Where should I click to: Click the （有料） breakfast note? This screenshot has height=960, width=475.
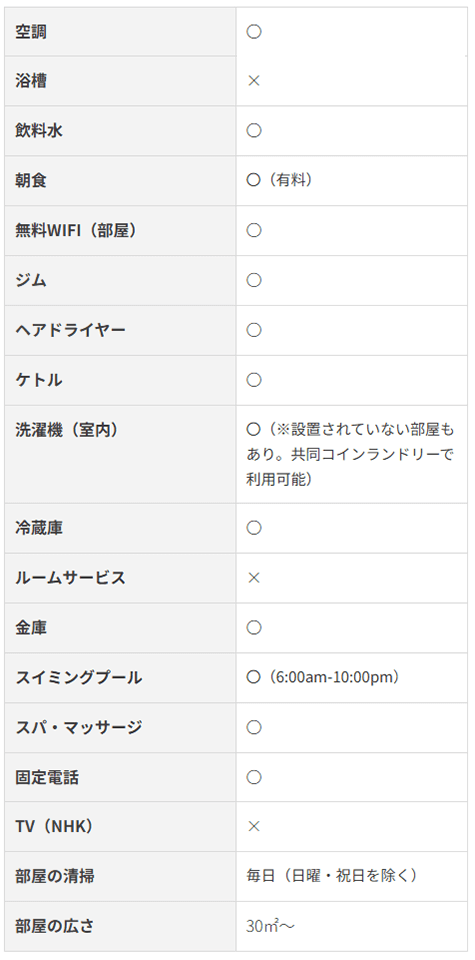pyautogui.click(x=289, y=181)
